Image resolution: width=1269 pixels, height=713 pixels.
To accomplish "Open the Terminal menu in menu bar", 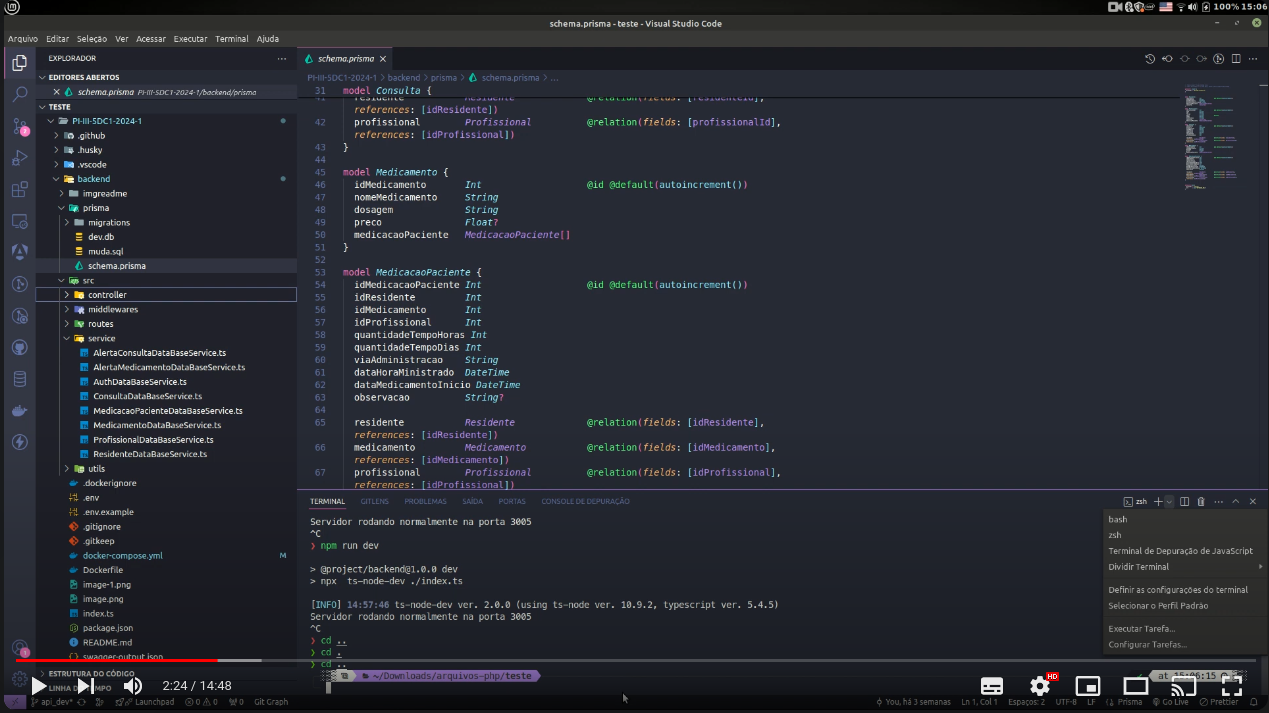I will click(x=231, y=39).
